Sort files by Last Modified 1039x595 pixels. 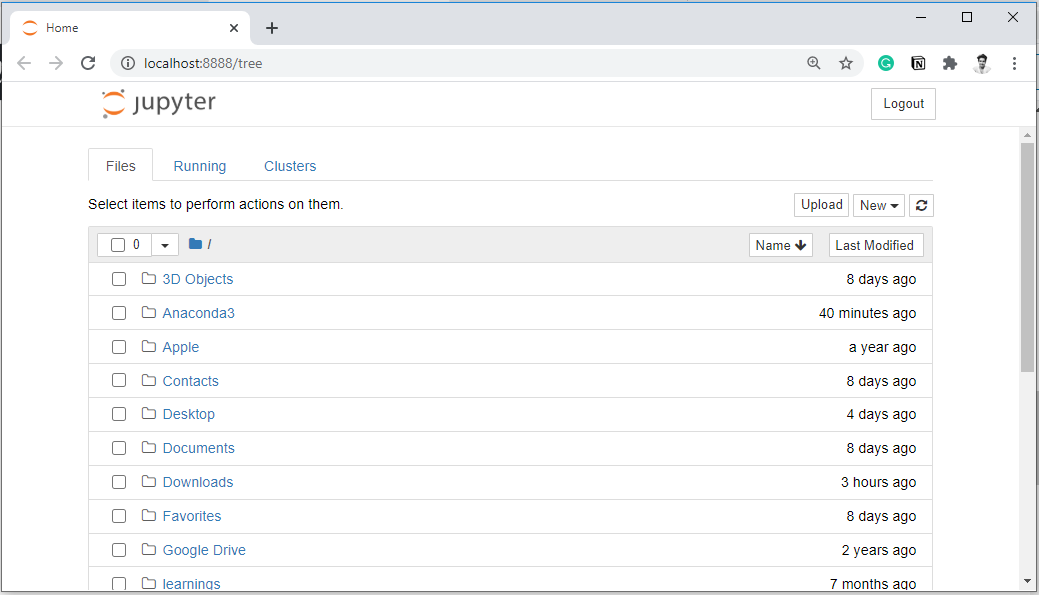point(875,245)
